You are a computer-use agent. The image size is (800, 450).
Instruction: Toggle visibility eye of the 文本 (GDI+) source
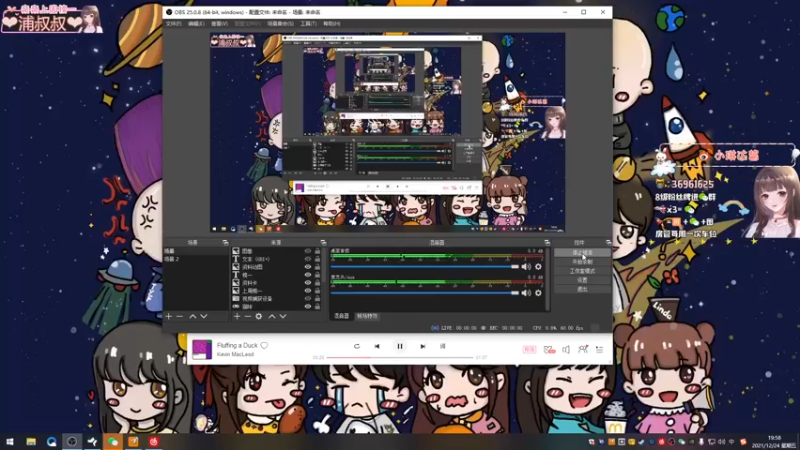pos(308,259)
